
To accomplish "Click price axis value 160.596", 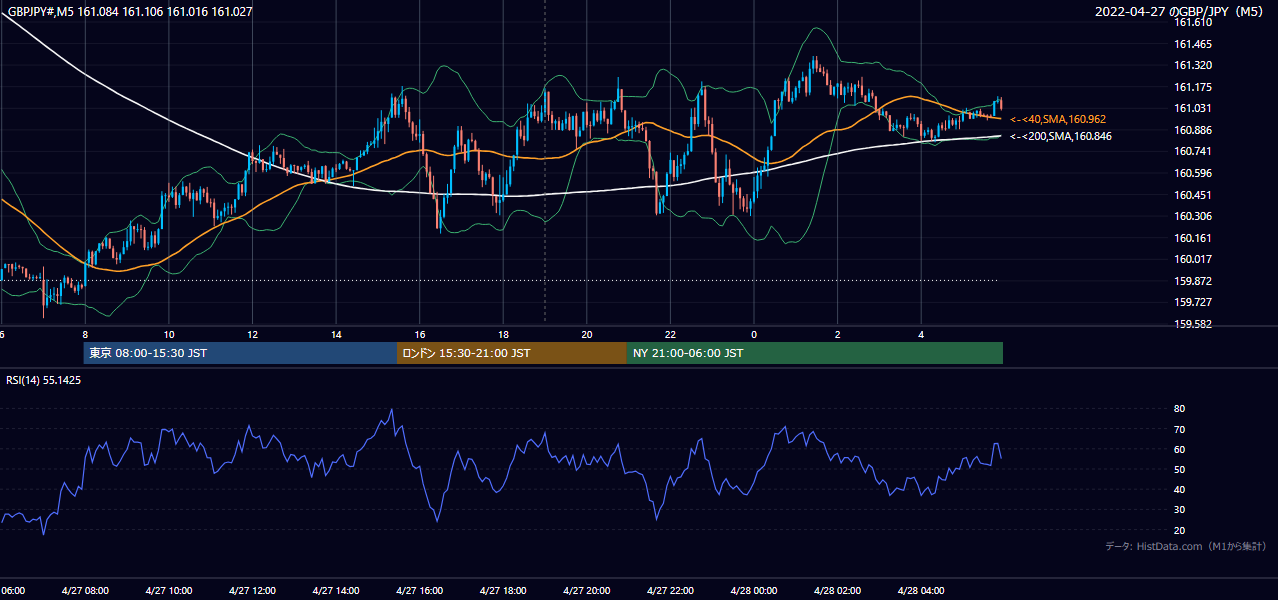I will 1192,173.
